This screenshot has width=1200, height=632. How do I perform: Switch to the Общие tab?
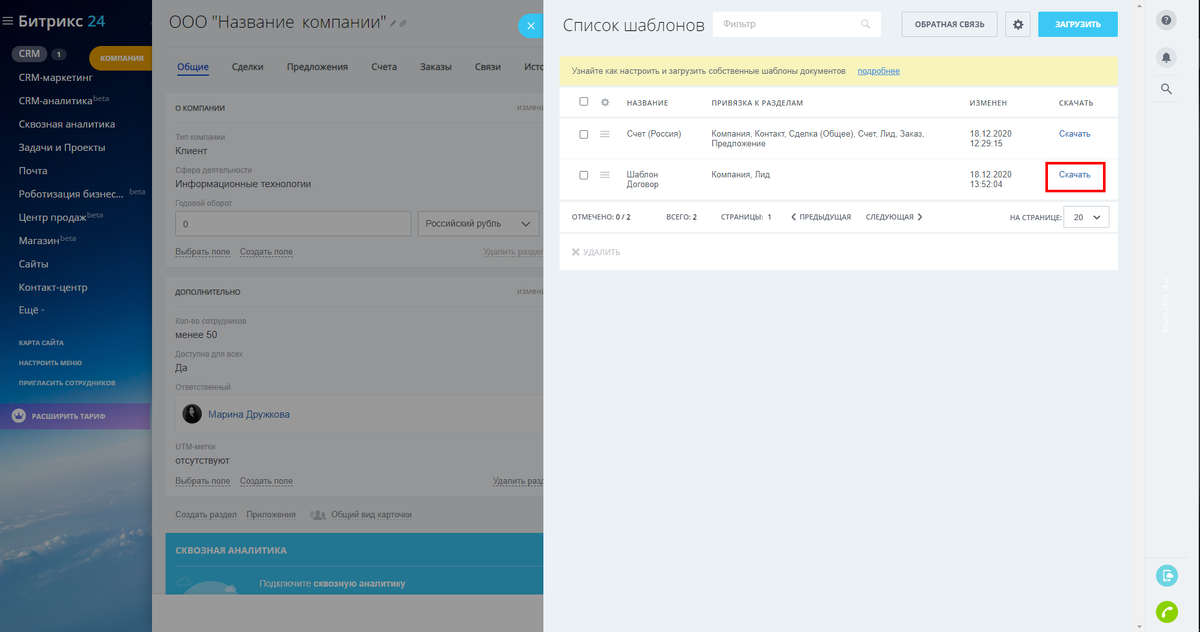tap(193, 67)
